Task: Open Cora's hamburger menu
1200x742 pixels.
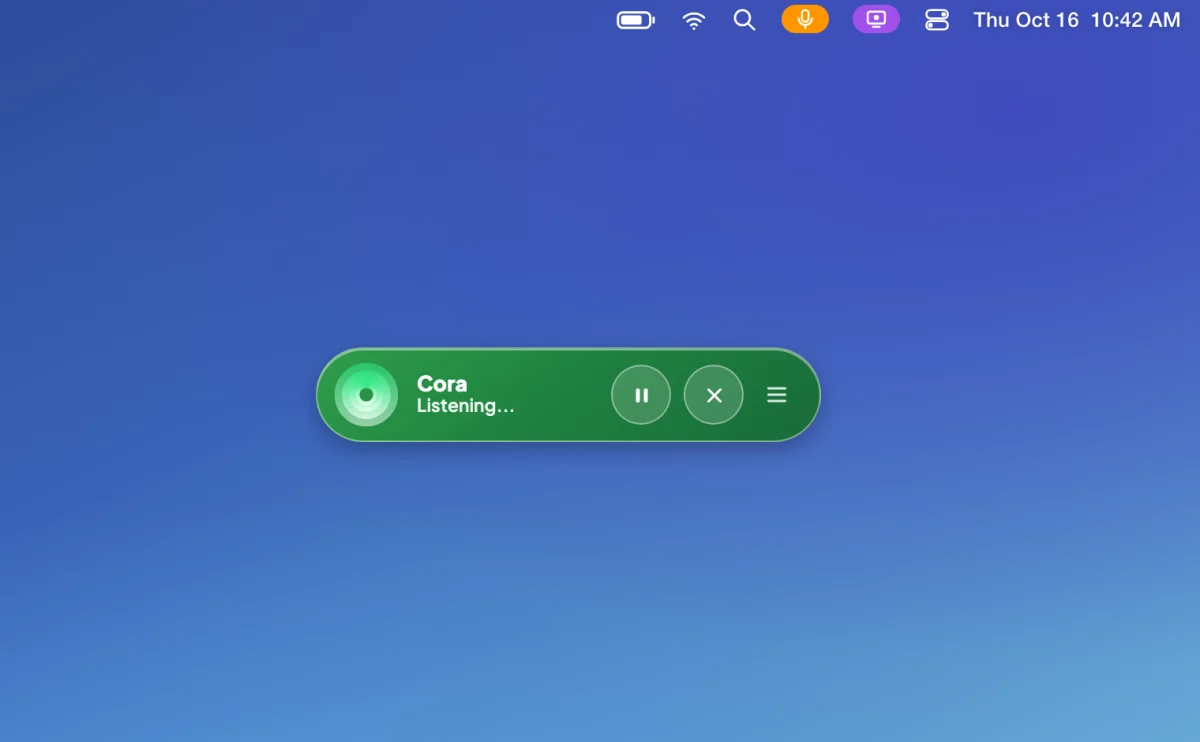Action: tap(777, 395)
